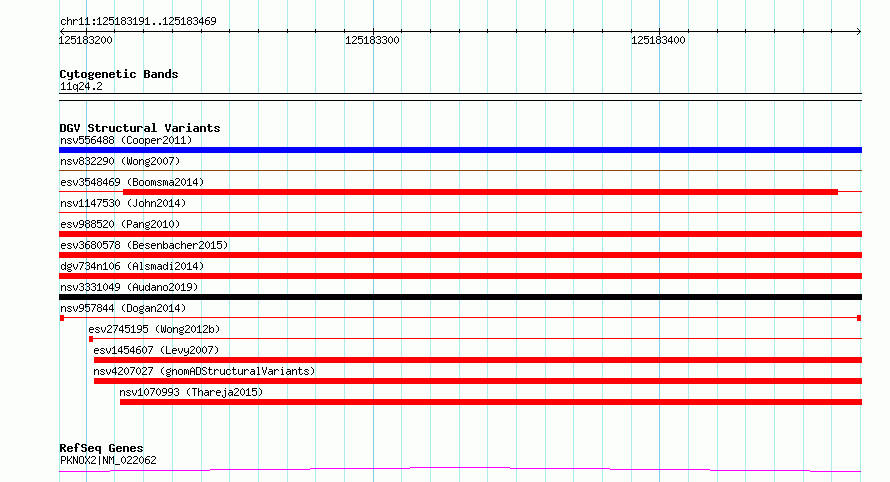890x482 pixels.
Task: Click the 11q24.2 band label
Action: pyautogui.click(x=81, y=86)
